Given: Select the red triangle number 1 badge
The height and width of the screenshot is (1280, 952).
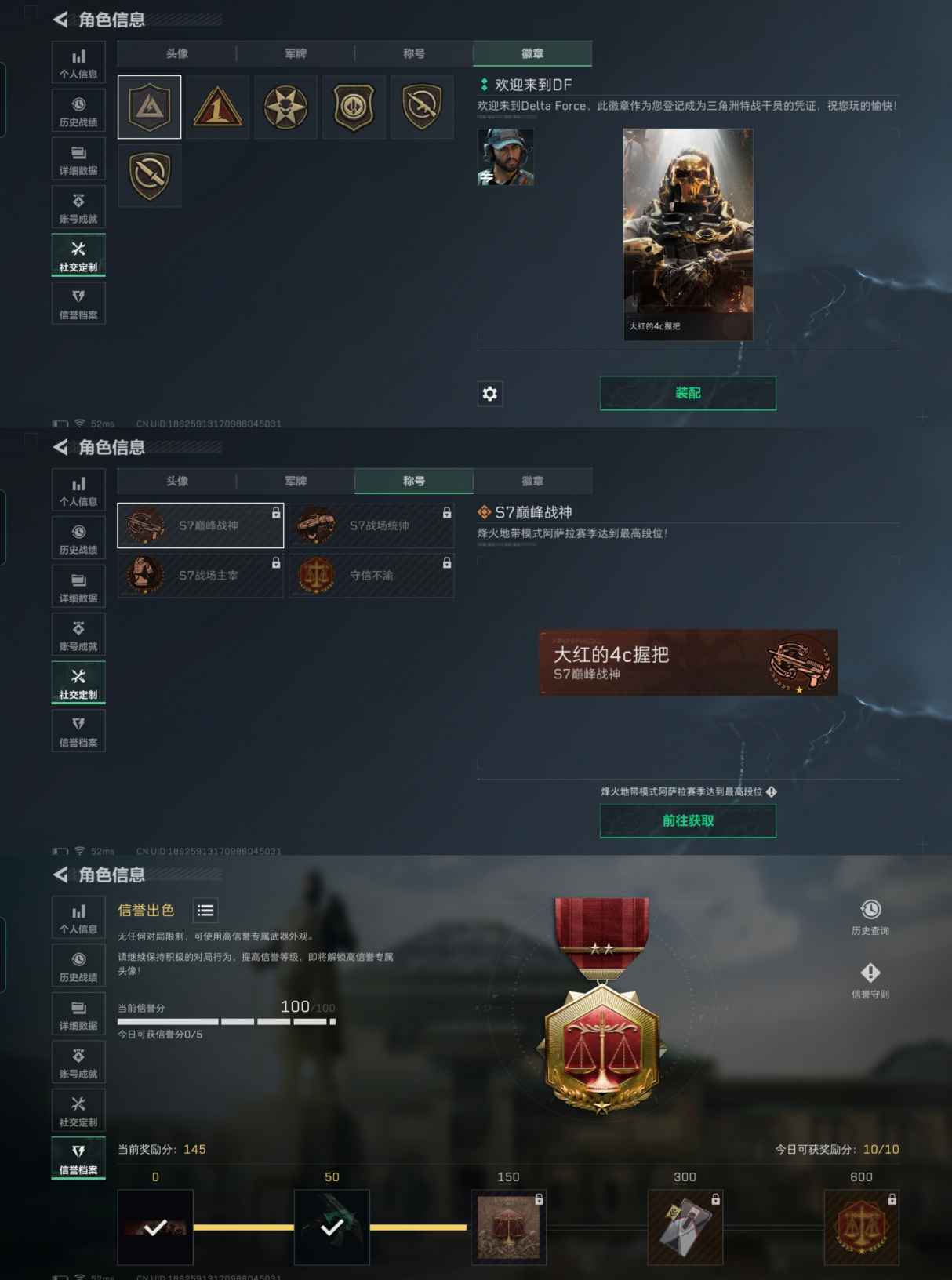Looking at the screenshot, I should tap(217, 107).
